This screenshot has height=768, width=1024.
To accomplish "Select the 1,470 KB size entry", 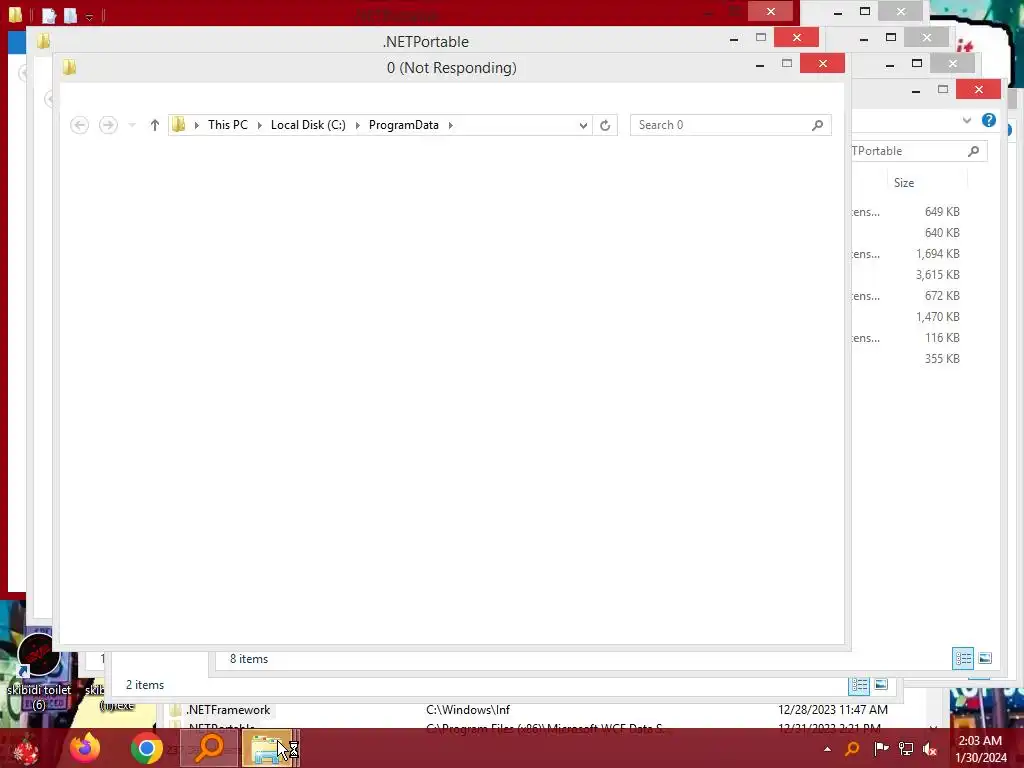I will pyautogui.click(x=937, y=317).
